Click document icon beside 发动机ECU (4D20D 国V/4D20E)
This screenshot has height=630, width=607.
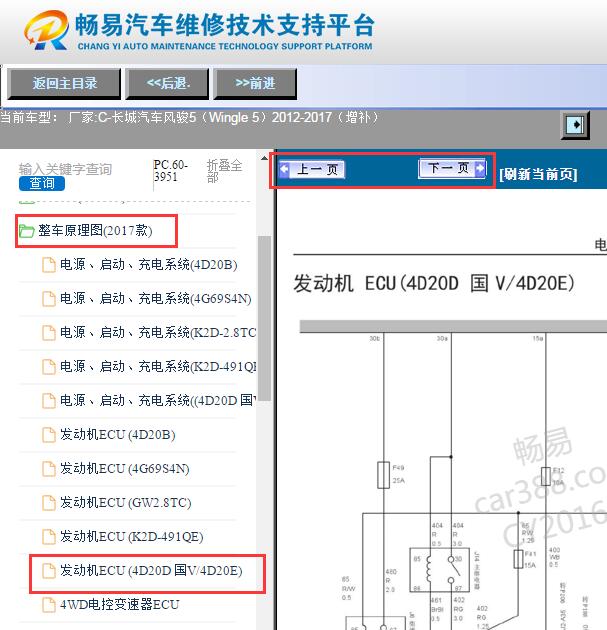(49, 571)
